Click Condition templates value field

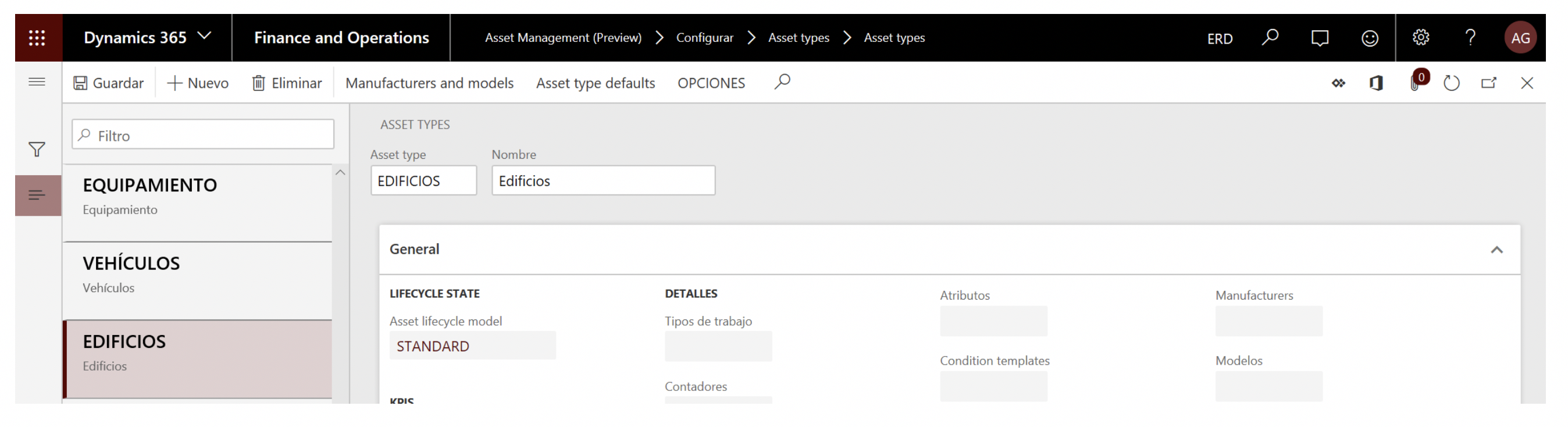[993, 386]
